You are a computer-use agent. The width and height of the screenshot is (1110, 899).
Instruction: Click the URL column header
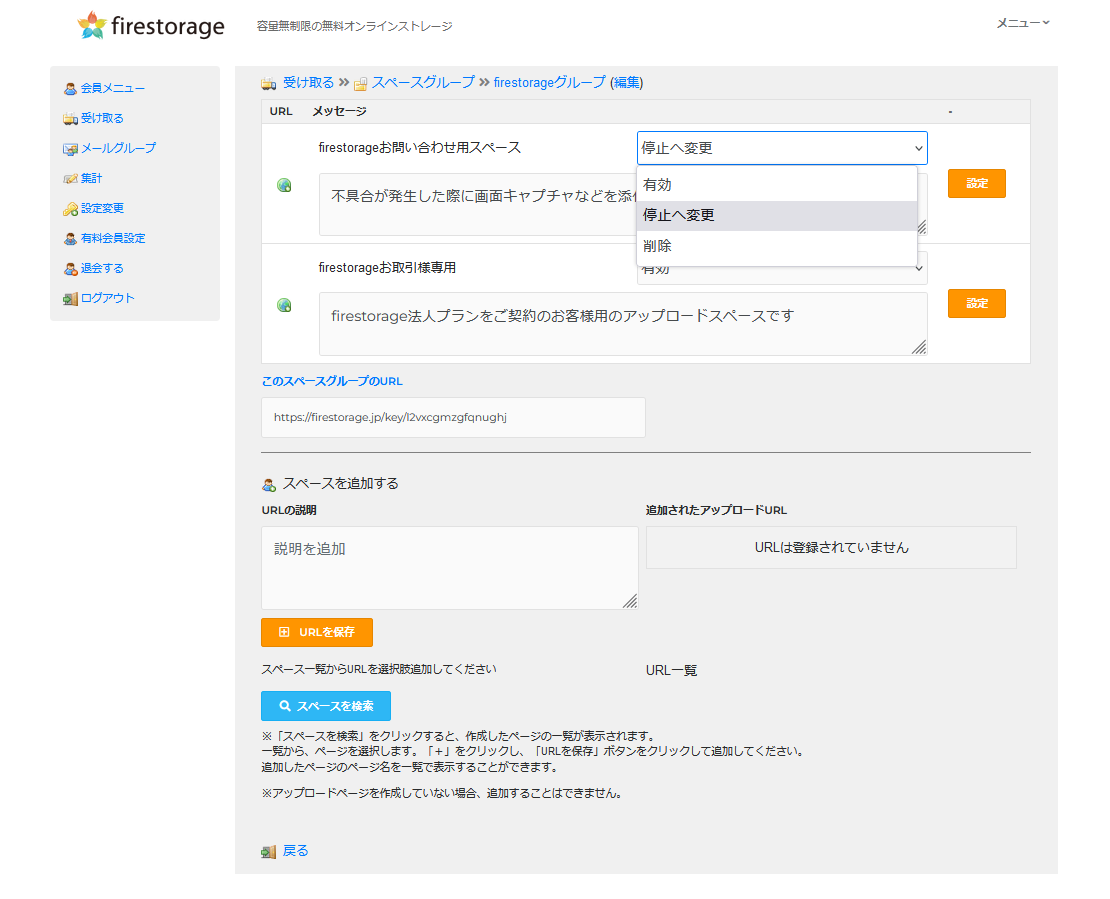coord(281,111)
